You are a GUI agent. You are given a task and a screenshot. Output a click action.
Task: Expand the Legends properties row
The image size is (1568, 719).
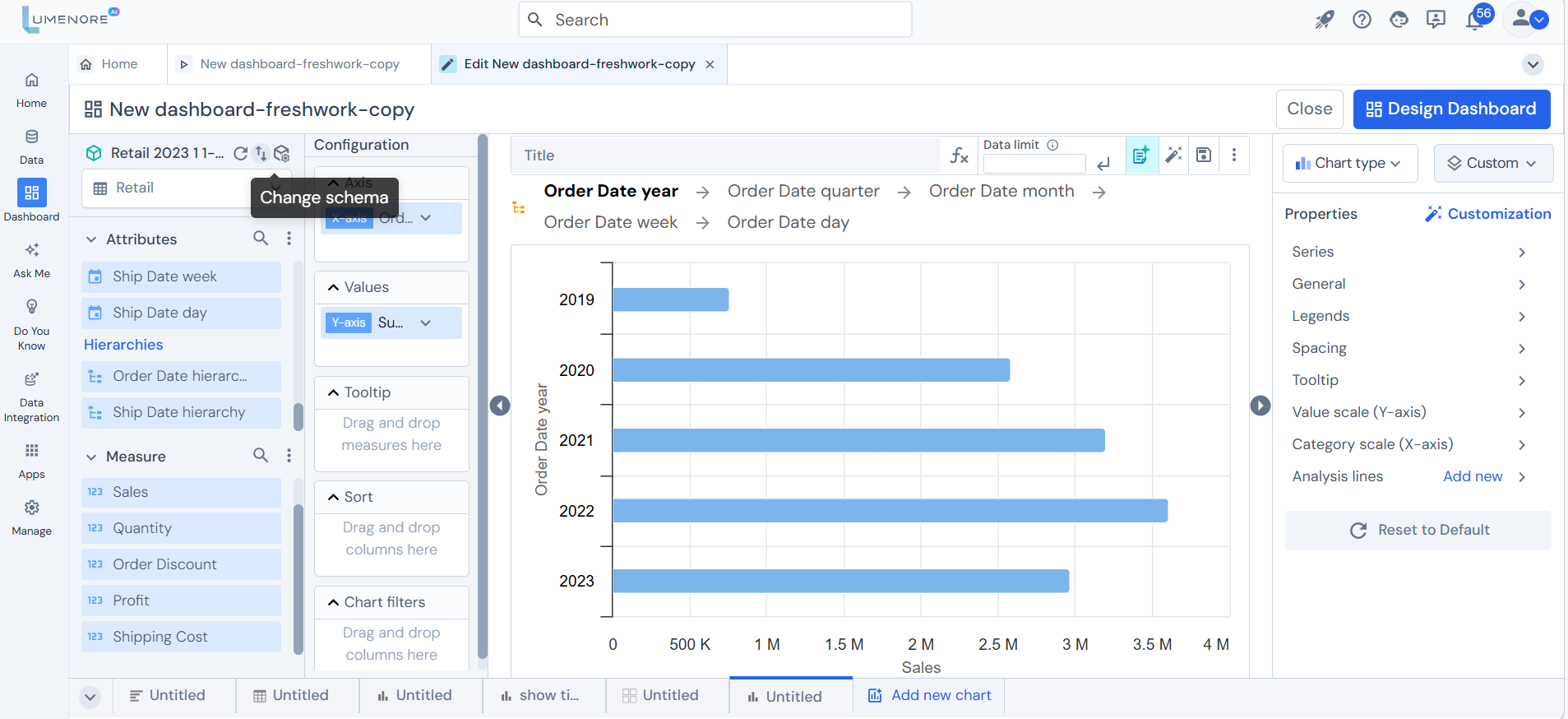1409,316
